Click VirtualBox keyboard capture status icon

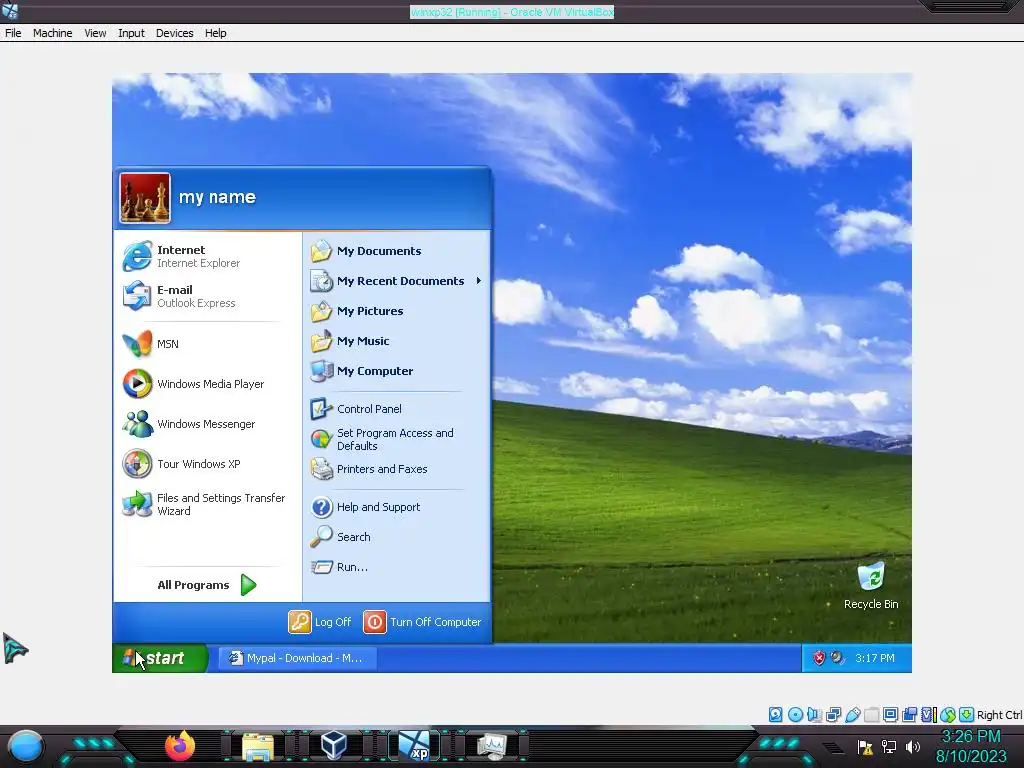[967, 714]
